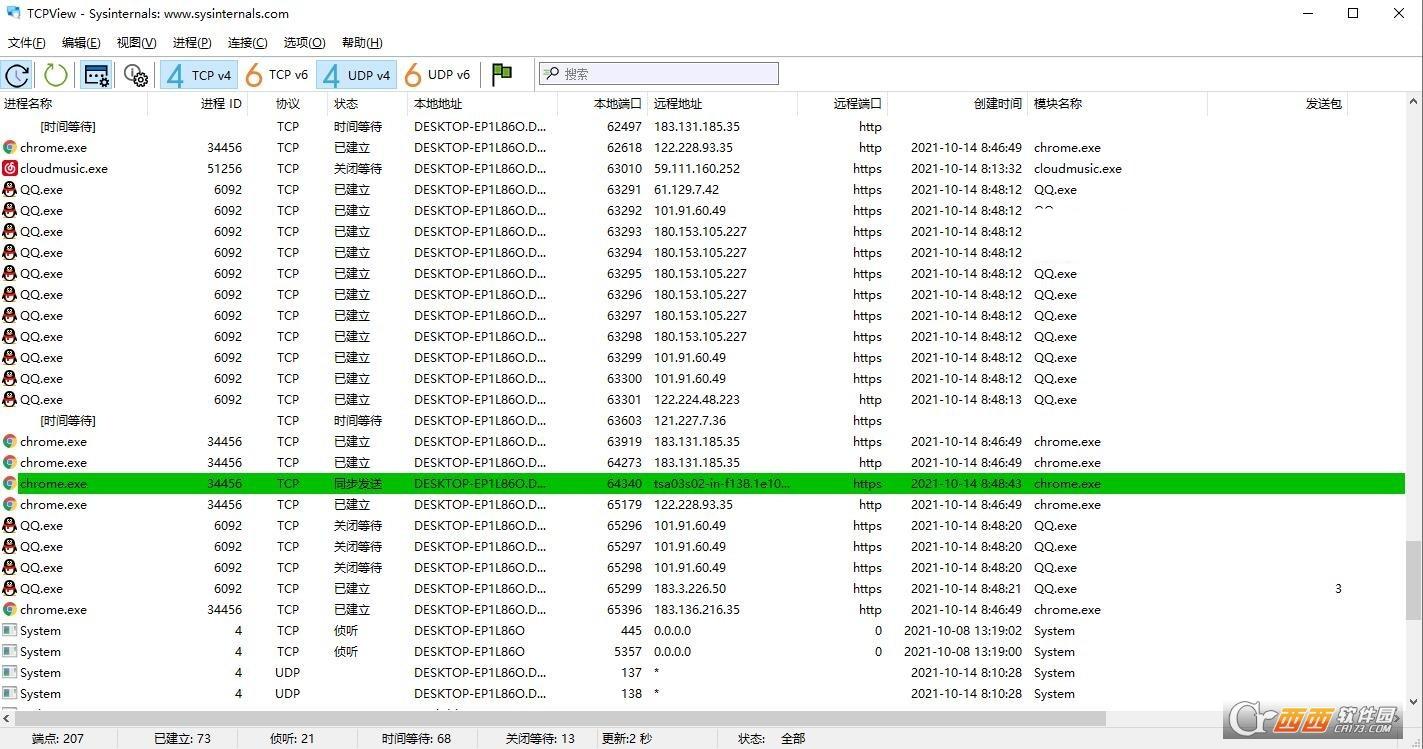Click chrome icon on port 65179 row
Viewport: 1423px width, 749px height.
(10, 504)
